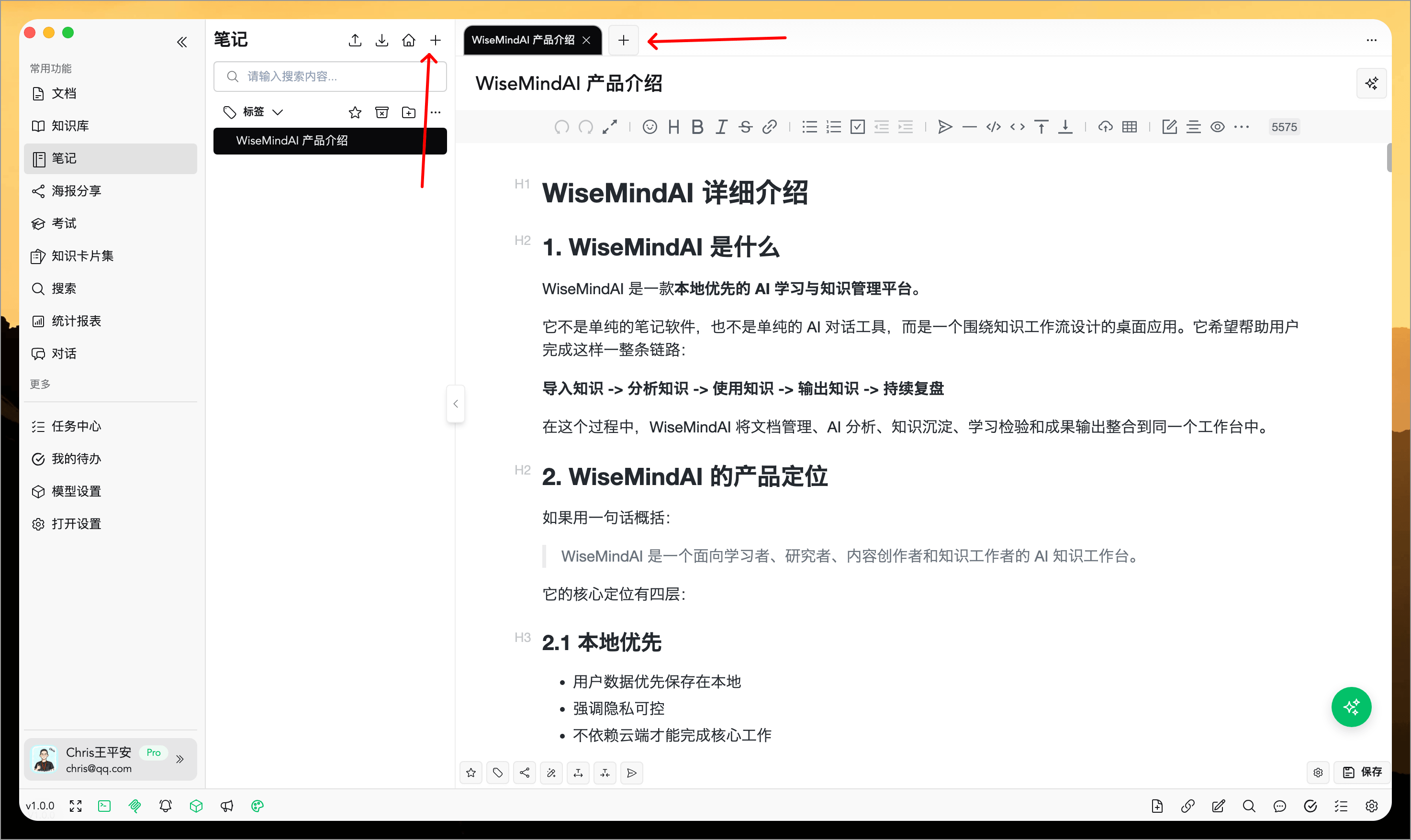Switch to the WiseMindAI 产品介绍 tab
This screenshot has width=1411, height=840.
pos(524,40)
